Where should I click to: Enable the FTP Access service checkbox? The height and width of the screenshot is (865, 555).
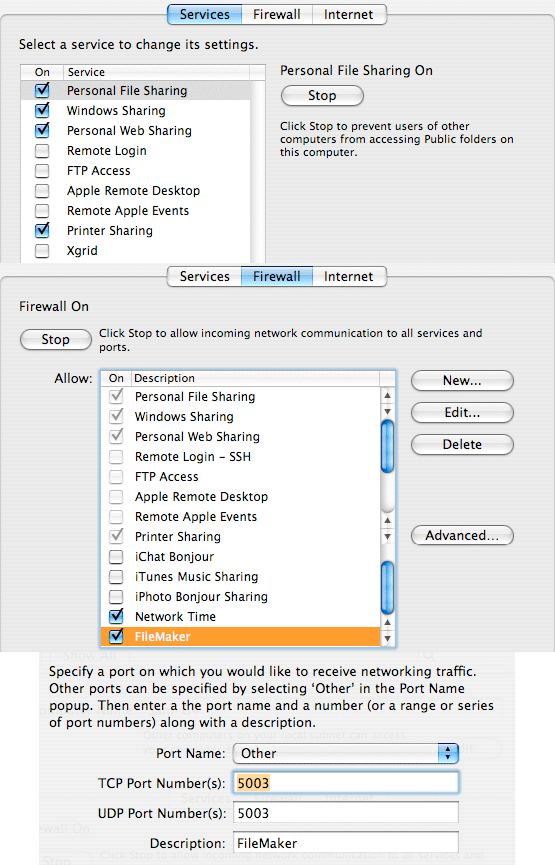(42, 170)
